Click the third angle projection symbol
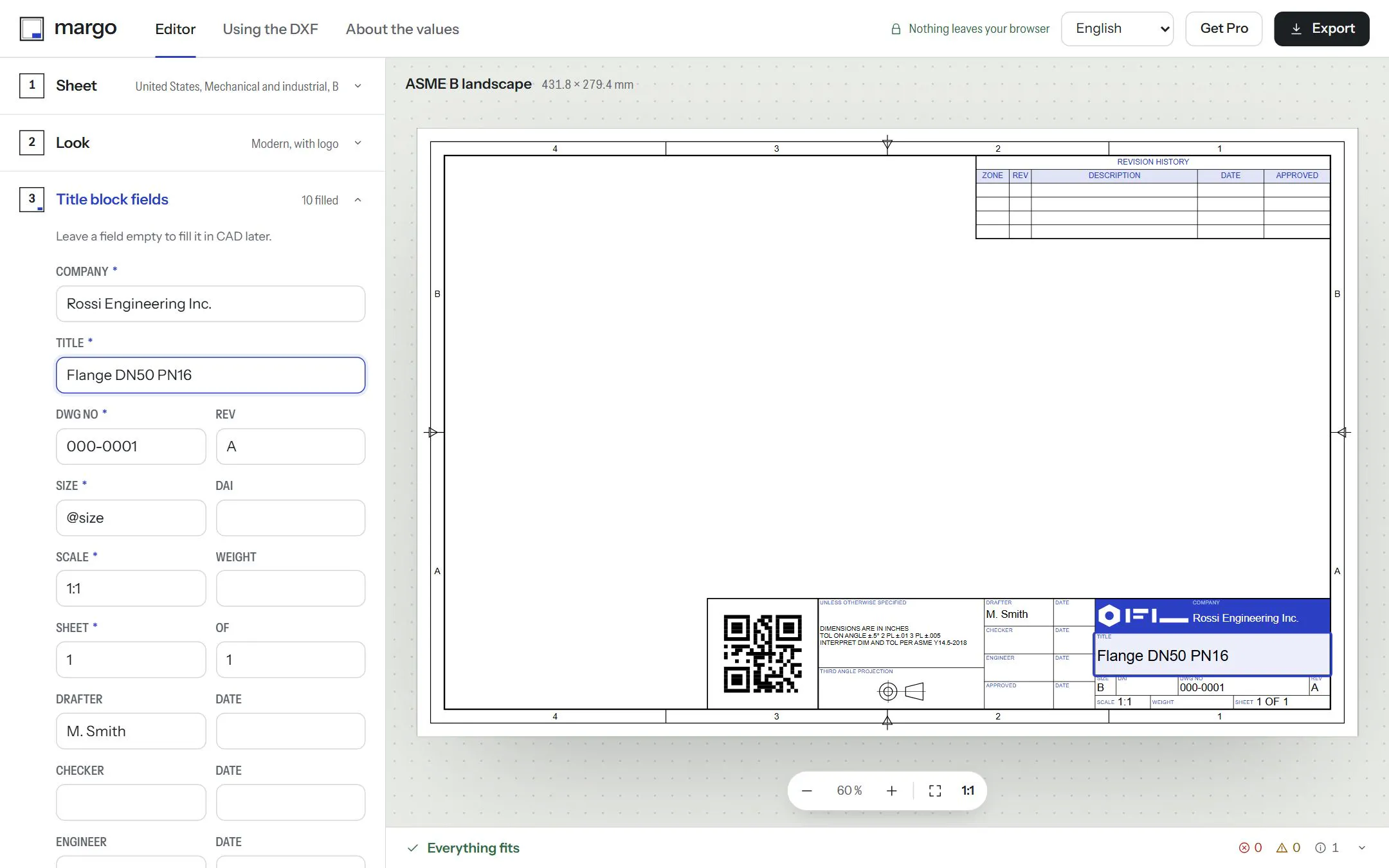 click(901, 691)
